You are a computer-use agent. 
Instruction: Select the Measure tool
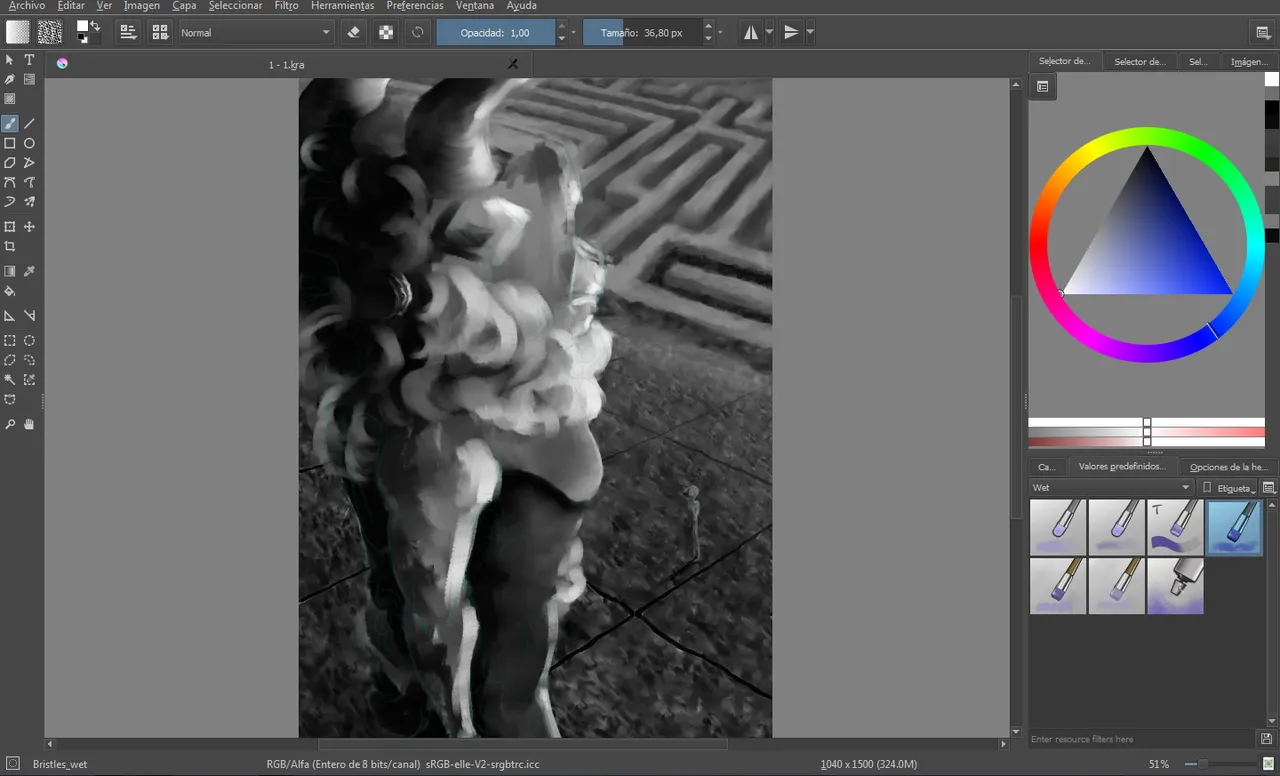30,316
